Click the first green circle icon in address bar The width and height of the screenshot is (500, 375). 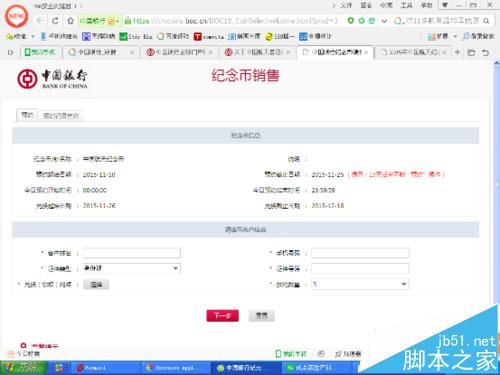coord(350,21)
